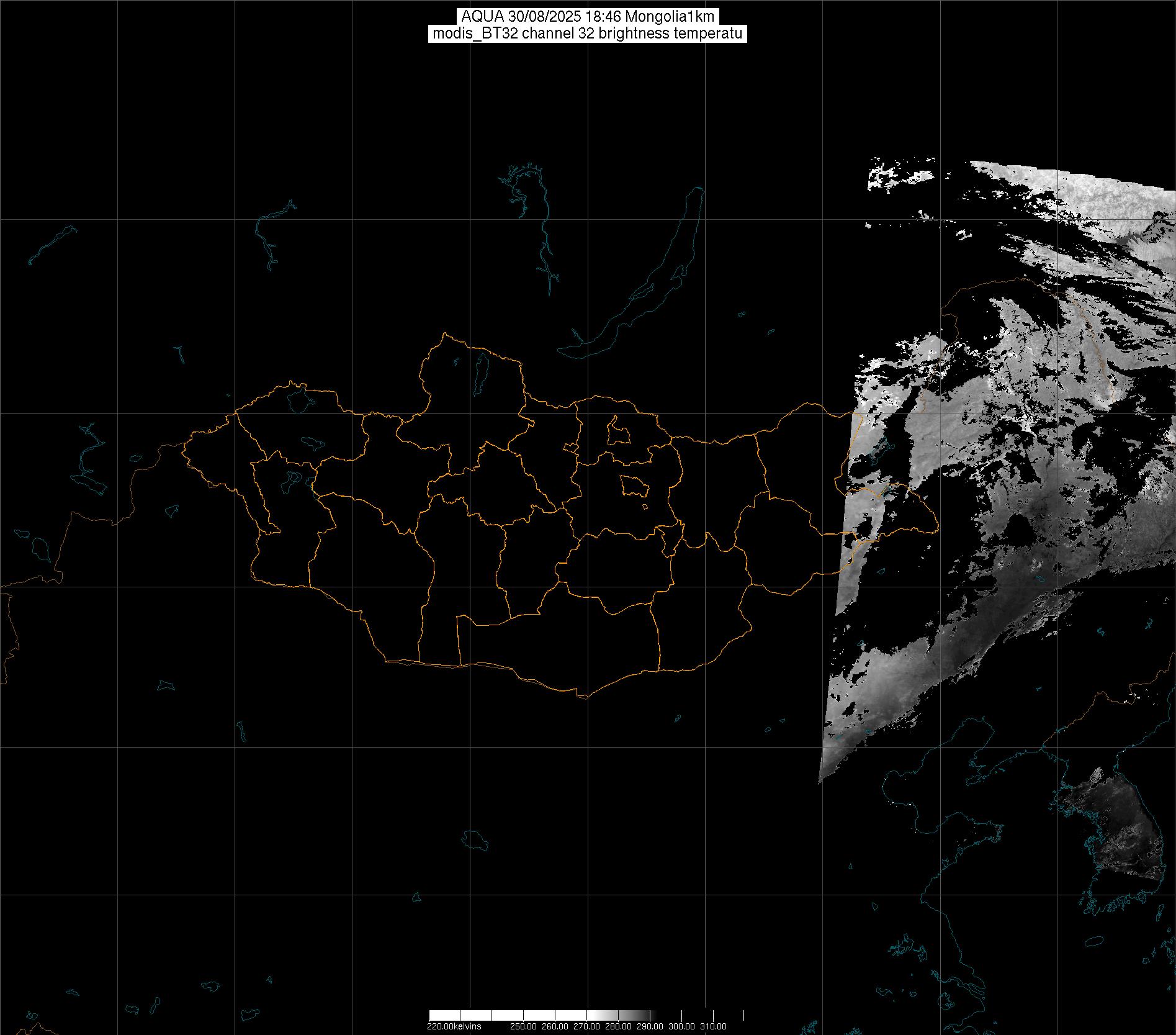Click the 270.00 colorbar tick label
Screen dimensions: 1176x1035
click(x=587, y=1026)
